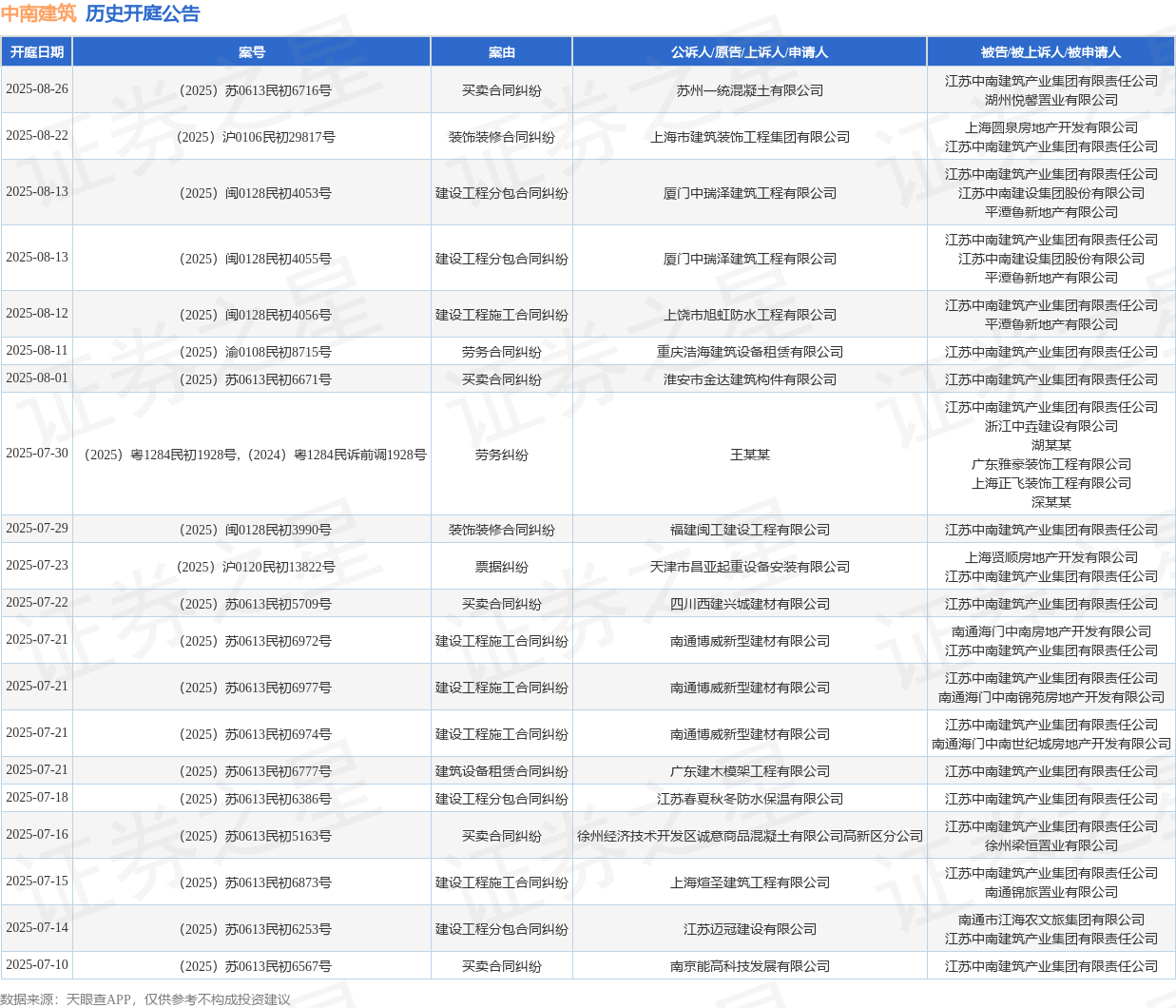Screen dimensions: 1176x1008
Task: Select case number 苏0613民初6972号
Action: tap(252, 641)
